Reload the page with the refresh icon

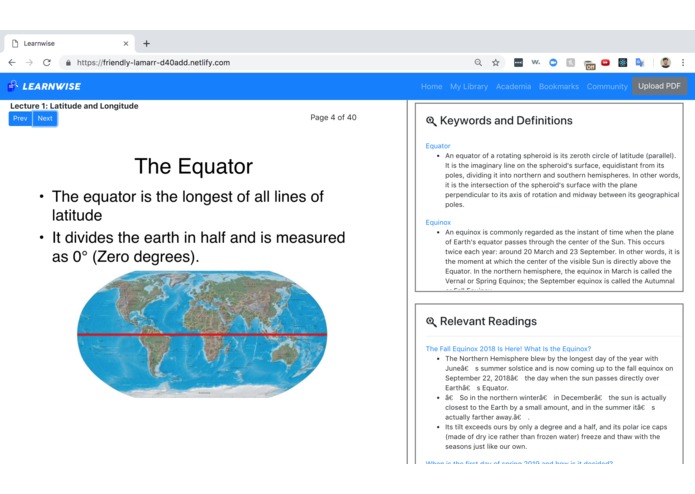click(47, 62)
